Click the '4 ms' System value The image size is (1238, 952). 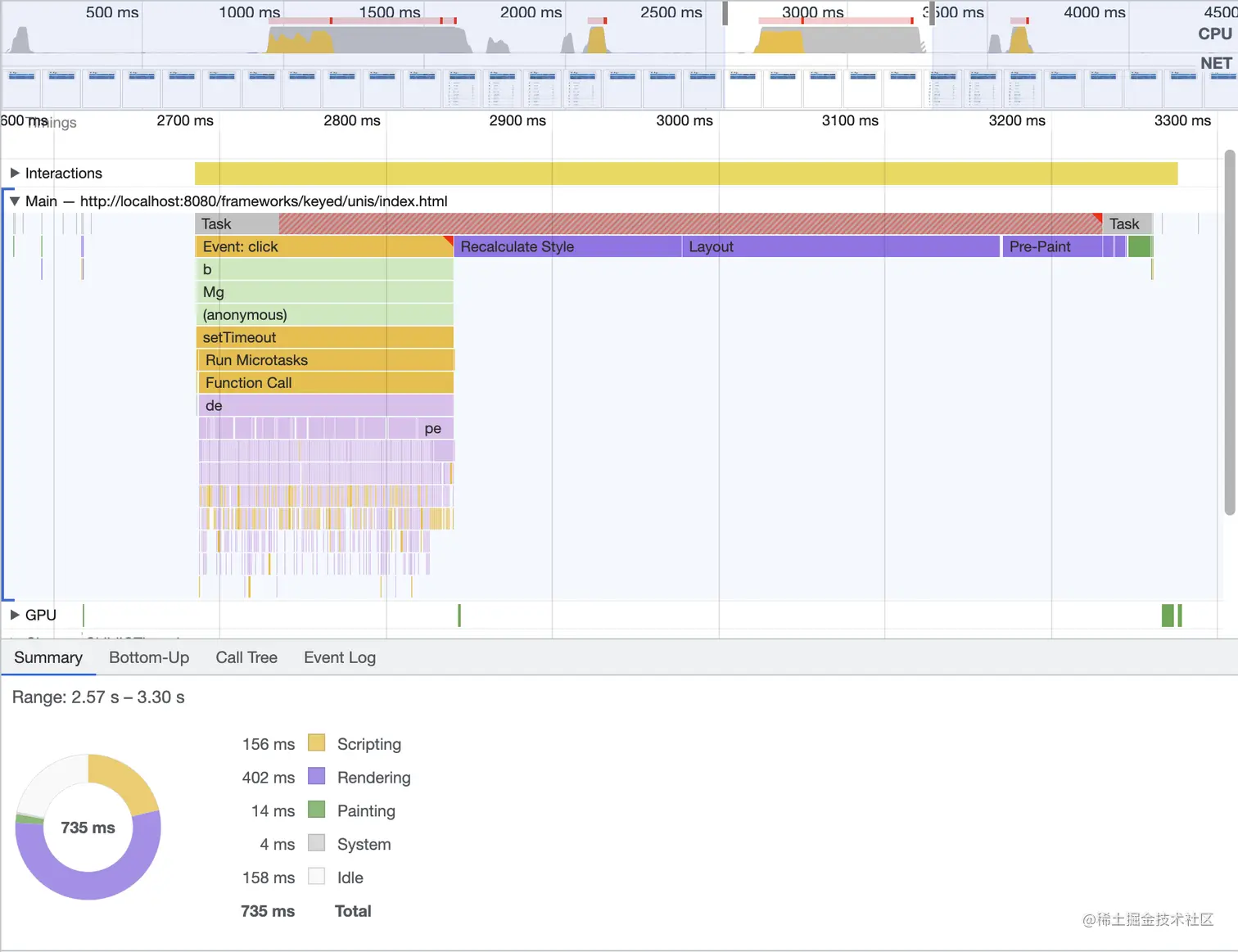tap(278, 844)
